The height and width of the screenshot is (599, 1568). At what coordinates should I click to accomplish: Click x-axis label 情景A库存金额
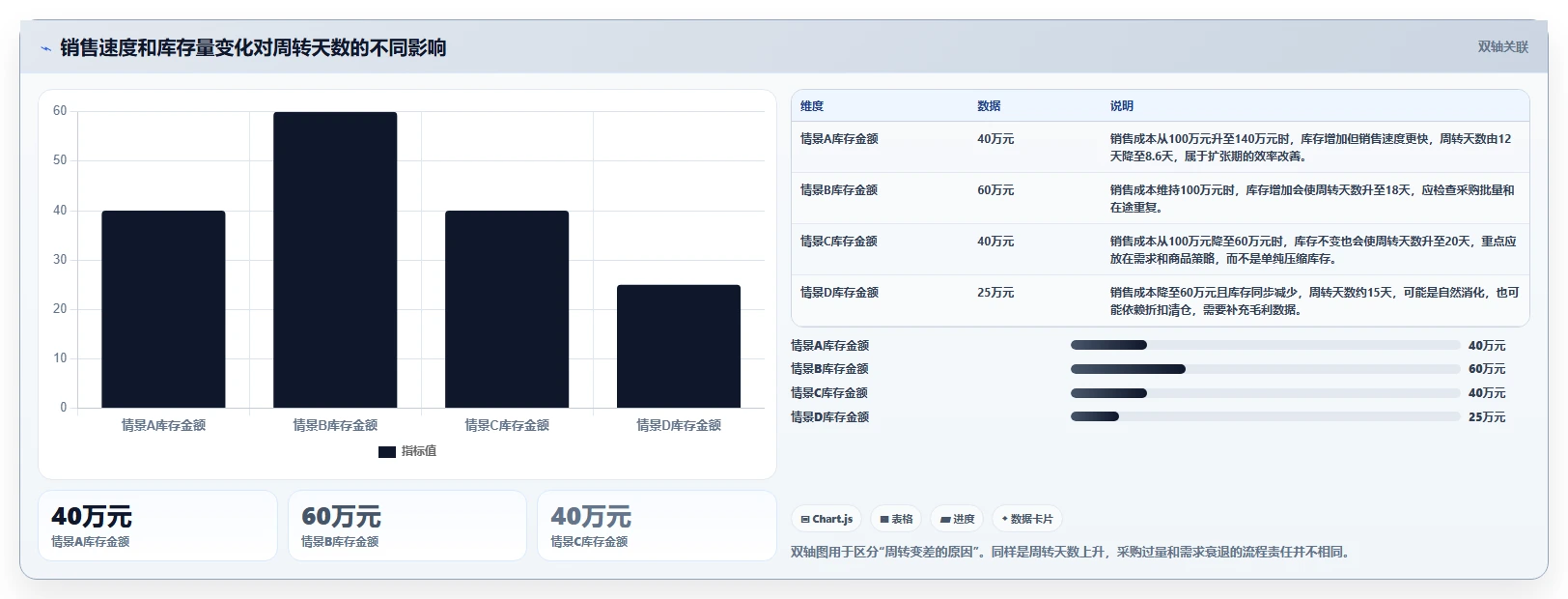[163, 425]
